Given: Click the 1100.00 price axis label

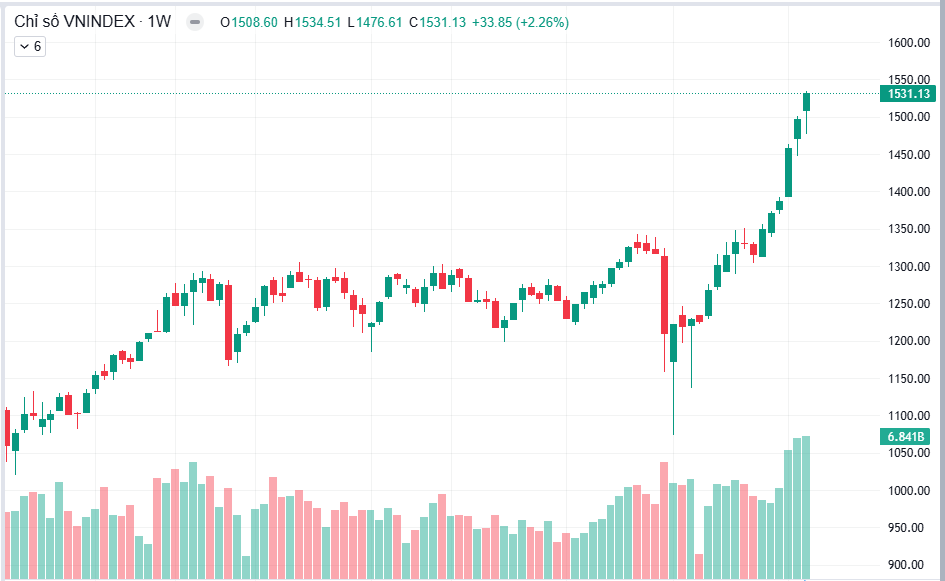Looking at the screenshot, I should (909, 415).
